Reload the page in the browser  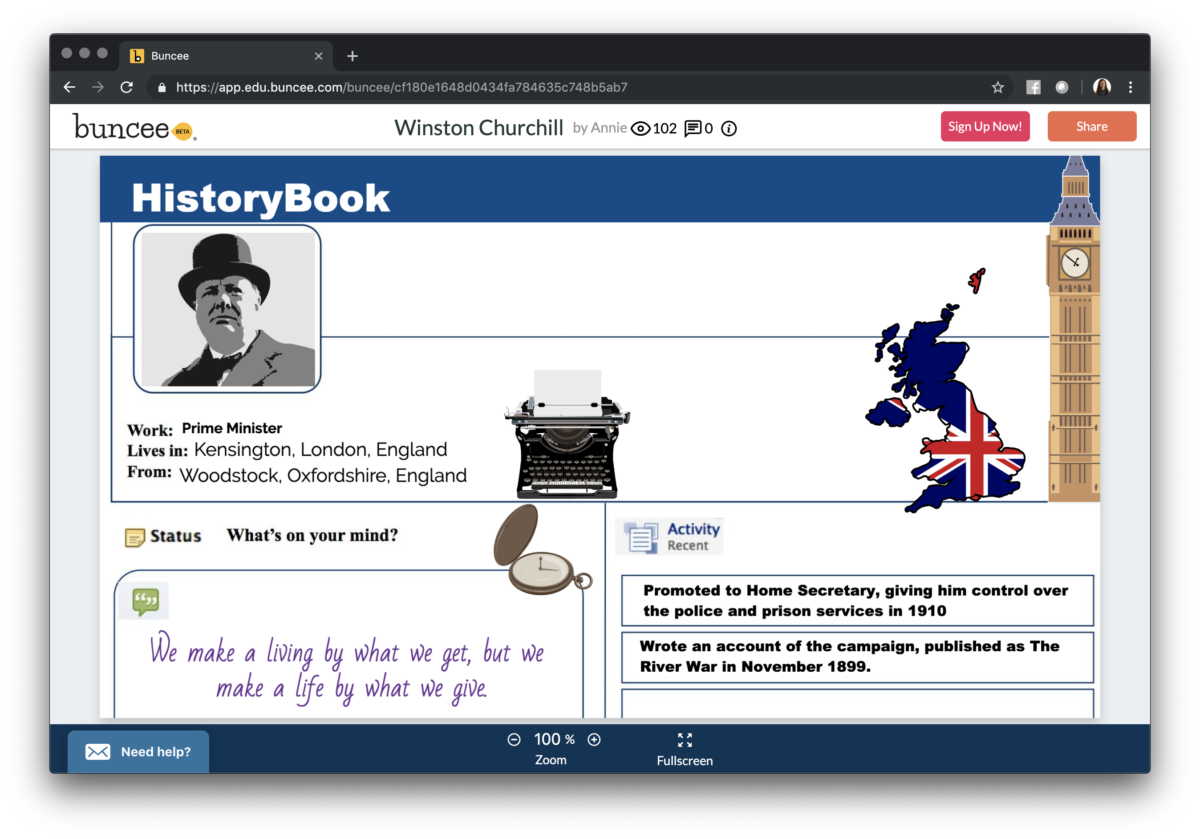pos(127,87)
